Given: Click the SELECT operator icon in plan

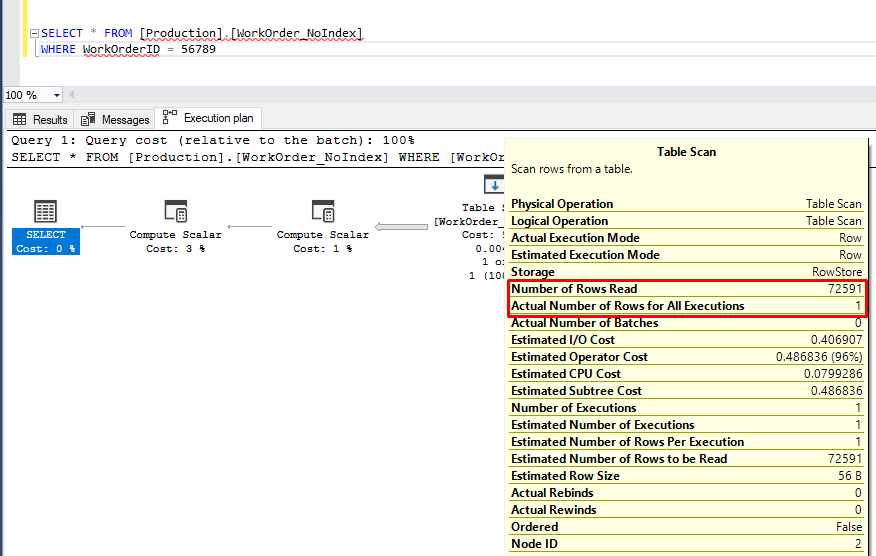Looking at the screenshot, I should (45, 211).
